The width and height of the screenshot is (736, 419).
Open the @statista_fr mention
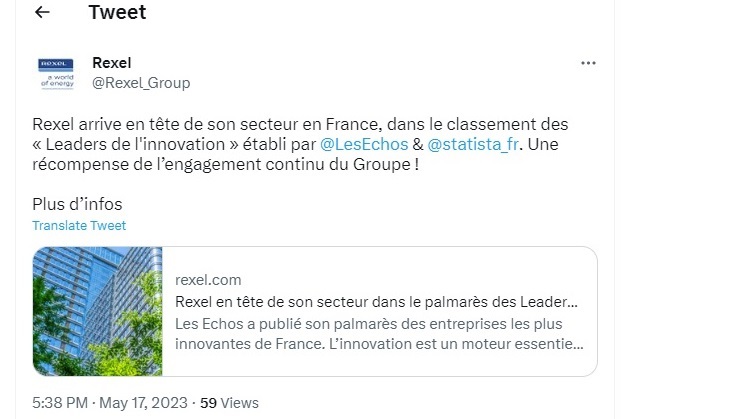pyautogui.click(x=474, y=144)
